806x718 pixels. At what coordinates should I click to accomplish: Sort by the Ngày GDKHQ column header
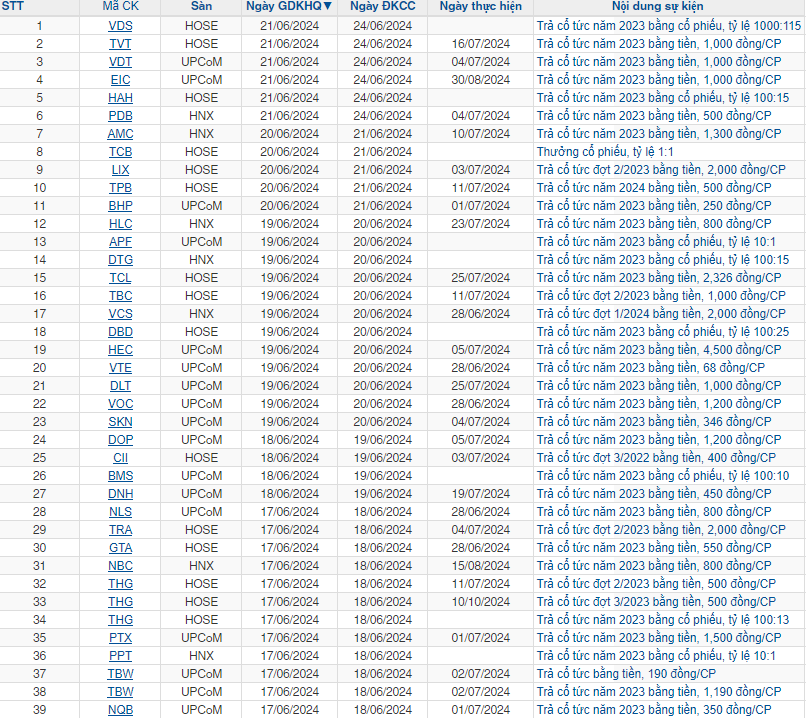click(289, 6)
